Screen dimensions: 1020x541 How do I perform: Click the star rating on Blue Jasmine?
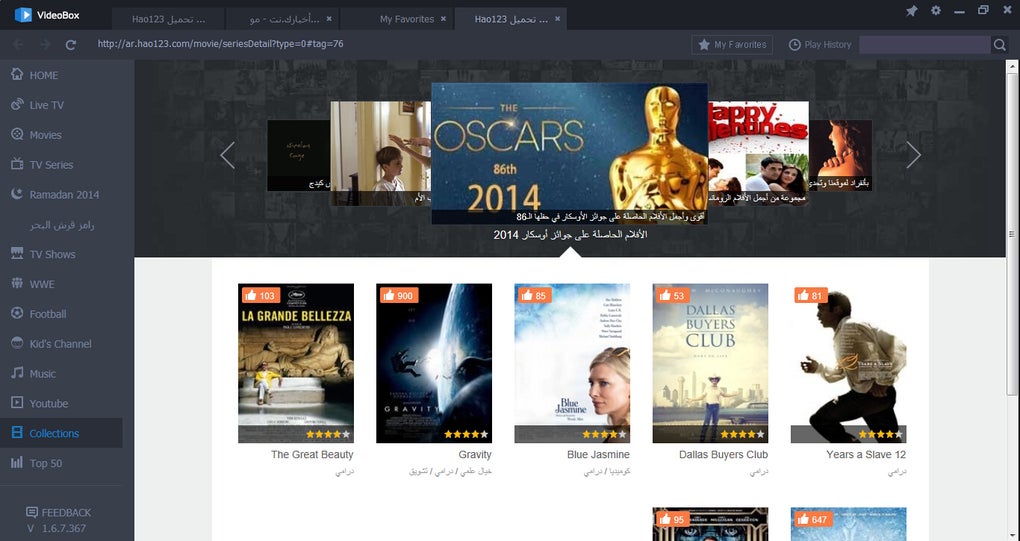click(x=604, y=434)
